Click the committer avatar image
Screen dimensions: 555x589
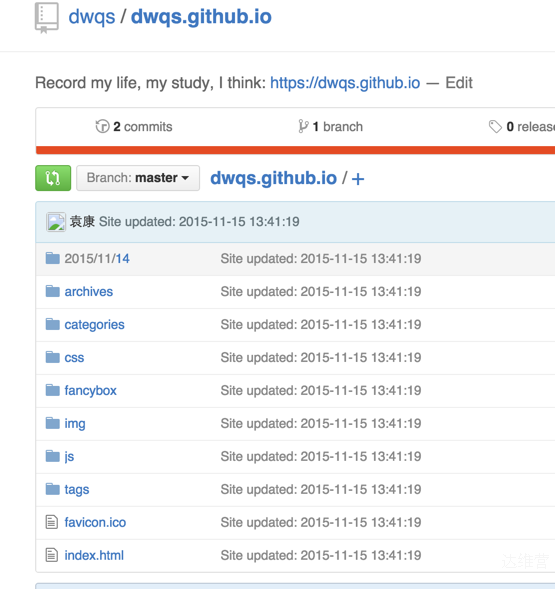(56, 222)
